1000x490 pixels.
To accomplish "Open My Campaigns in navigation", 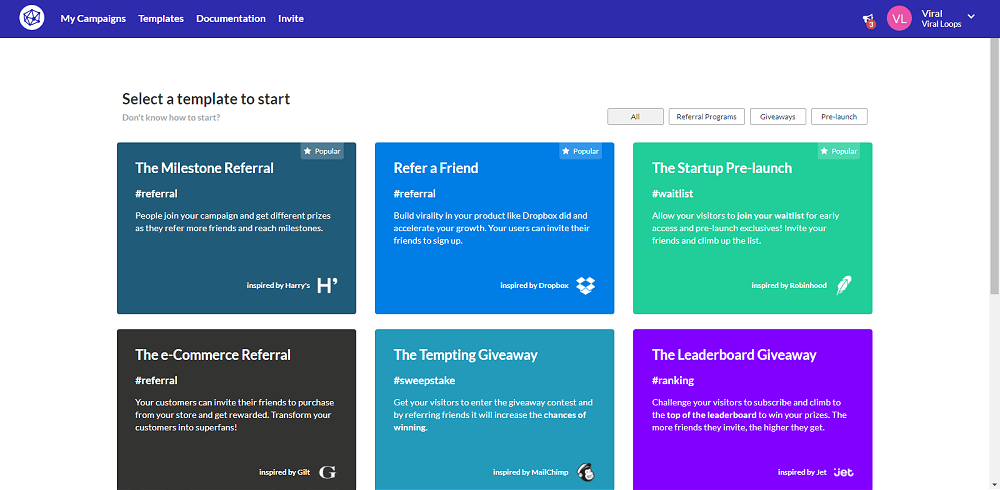I will click(x=93, y=19).
